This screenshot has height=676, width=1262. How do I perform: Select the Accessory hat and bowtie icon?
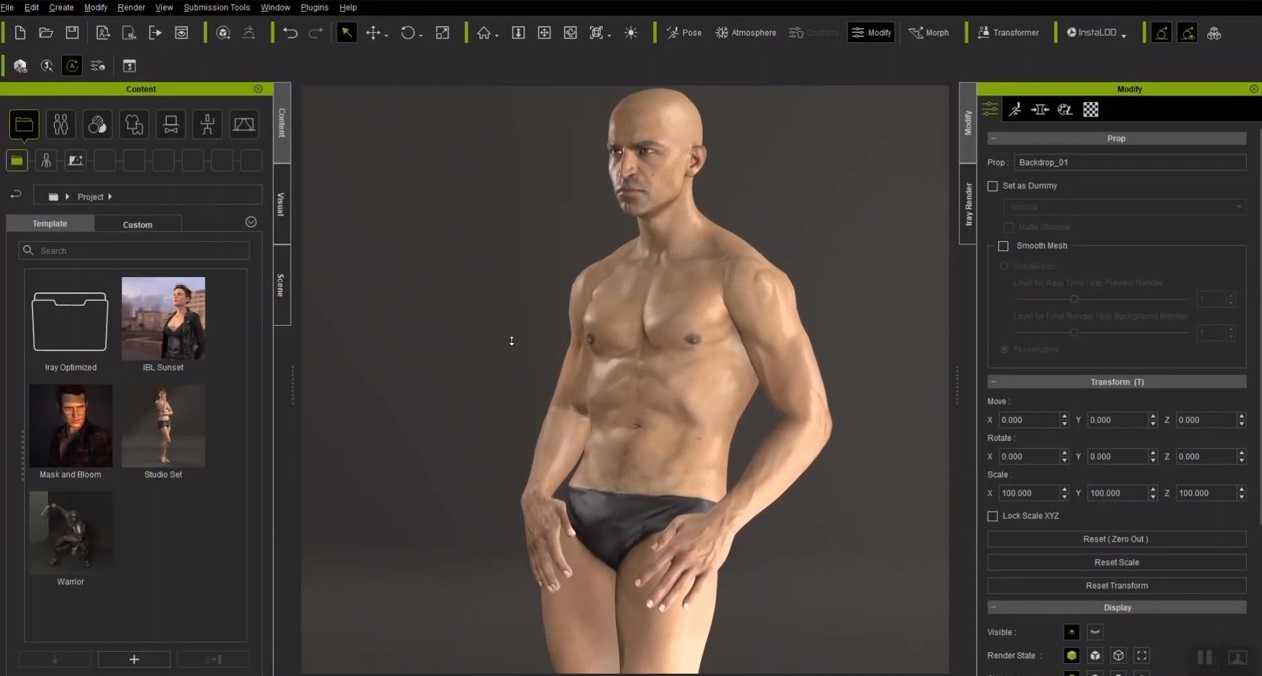[171, 125]
